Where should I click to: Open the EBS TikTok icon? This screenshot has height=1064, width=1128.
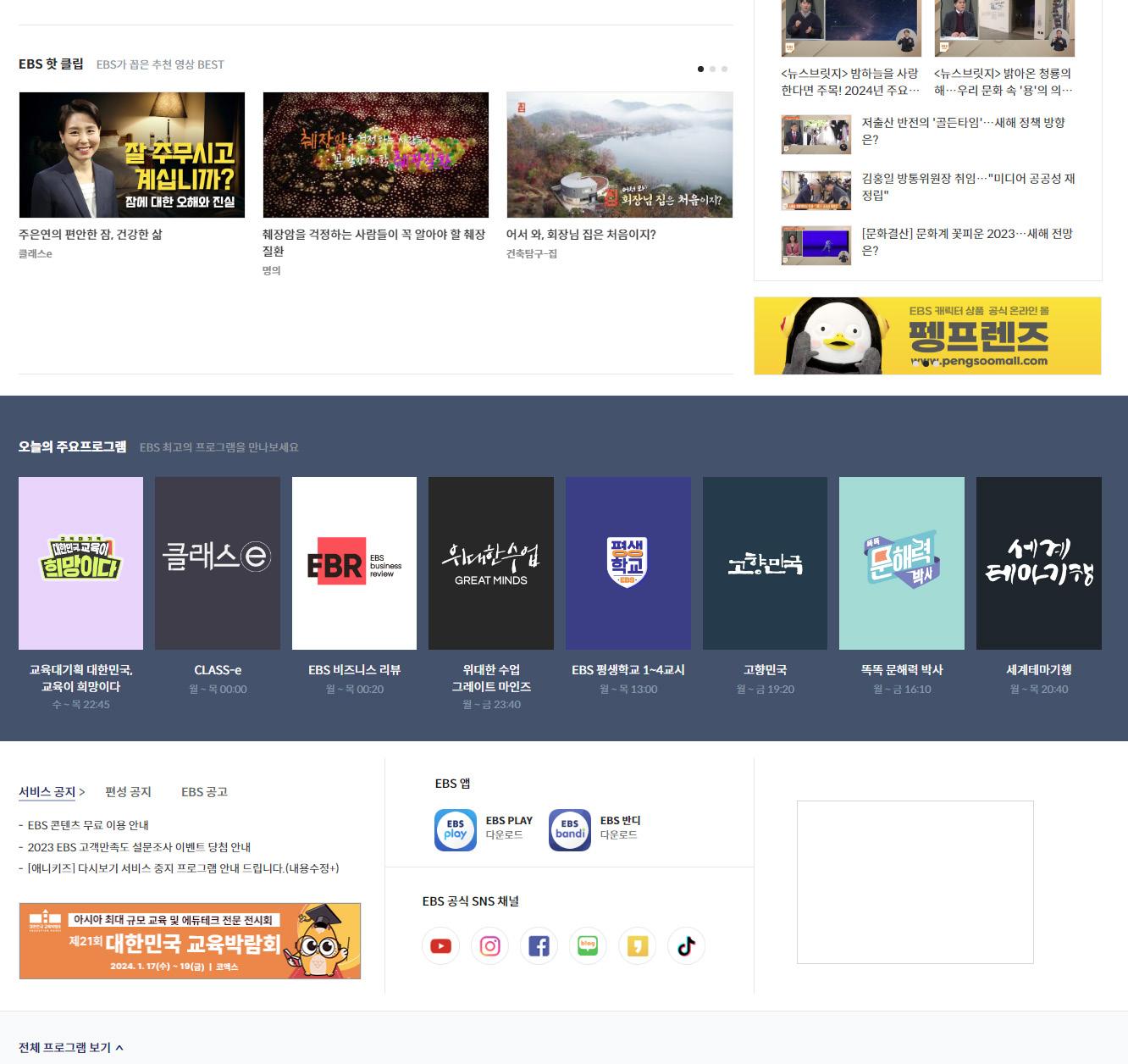(686, 946)
